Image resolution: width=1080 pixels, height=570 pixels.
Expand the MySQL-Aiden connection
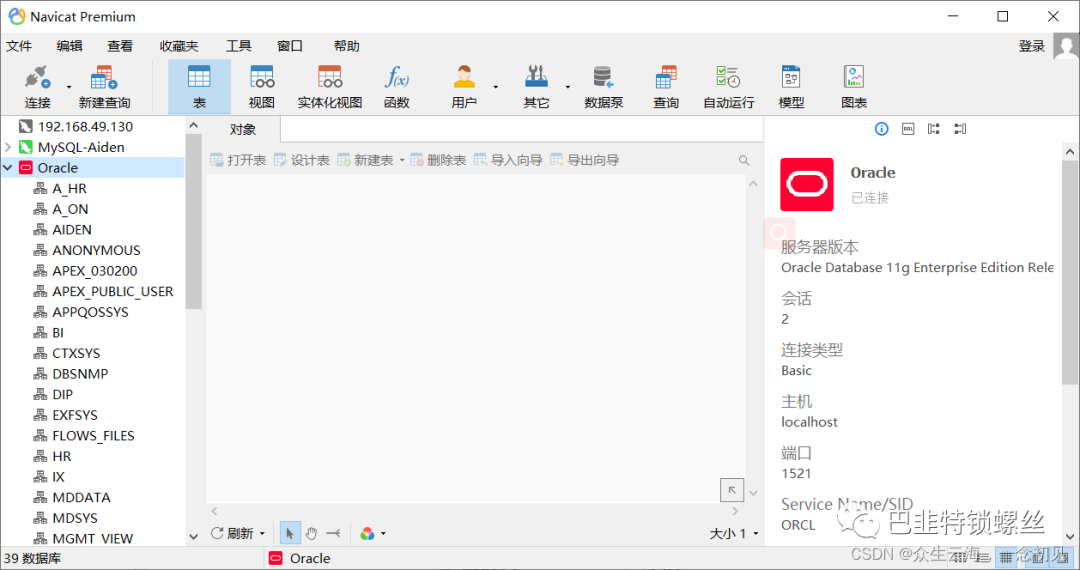pyautogui.click(x=8, y=147)
